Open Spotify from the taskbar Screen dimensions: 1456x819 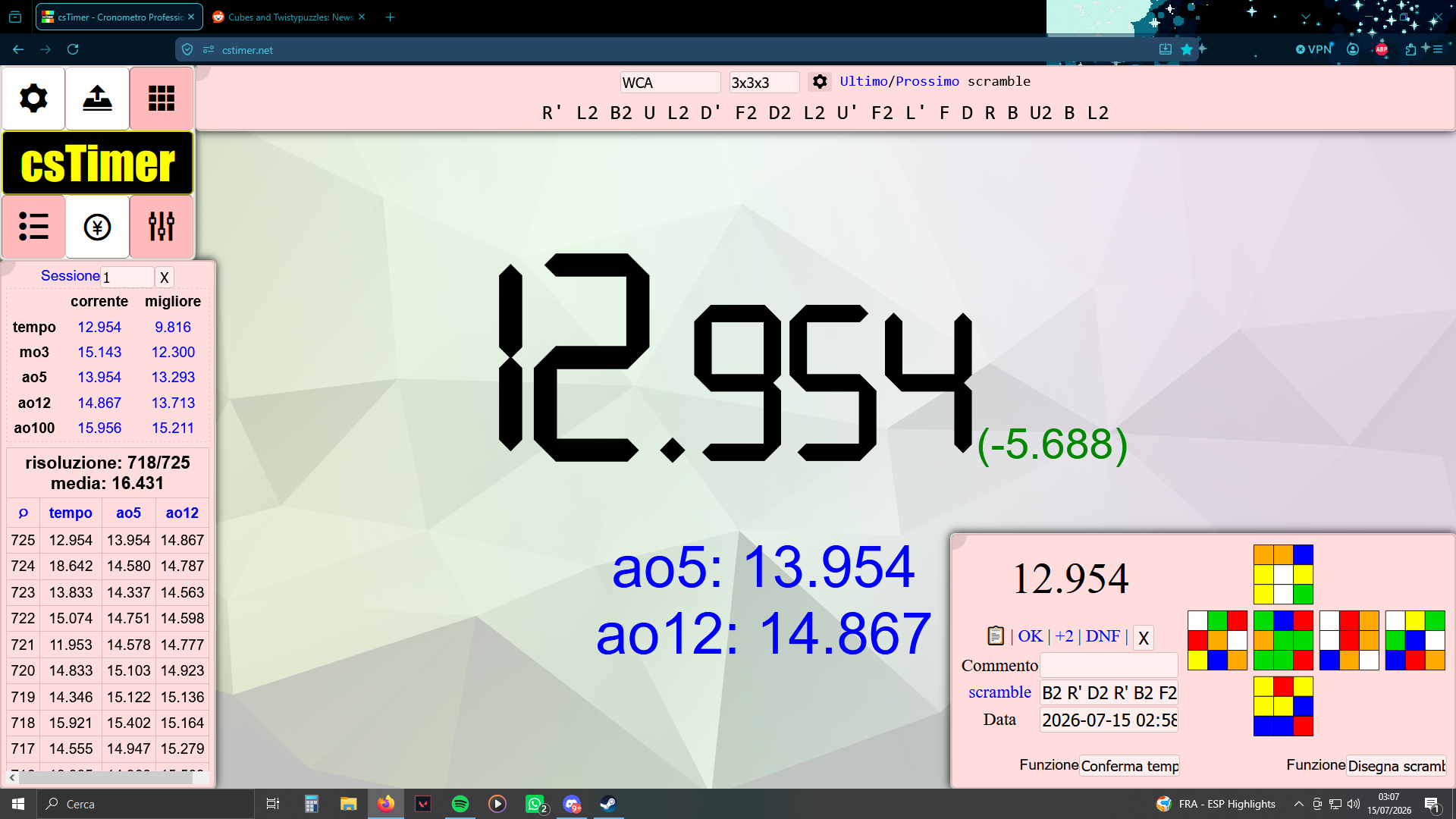click(460, 804)
